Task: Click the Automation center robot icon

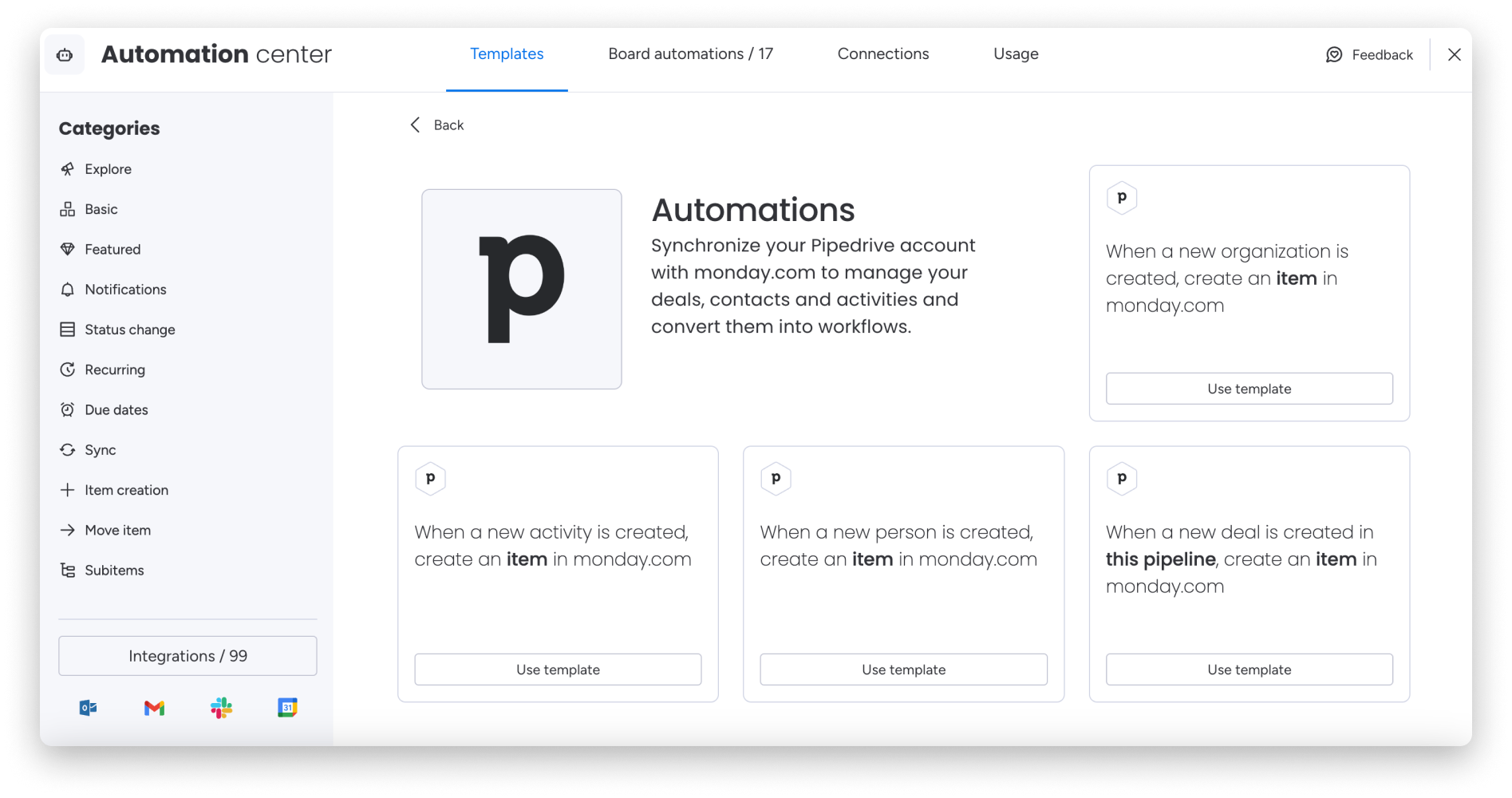Action: pos(65,54)
